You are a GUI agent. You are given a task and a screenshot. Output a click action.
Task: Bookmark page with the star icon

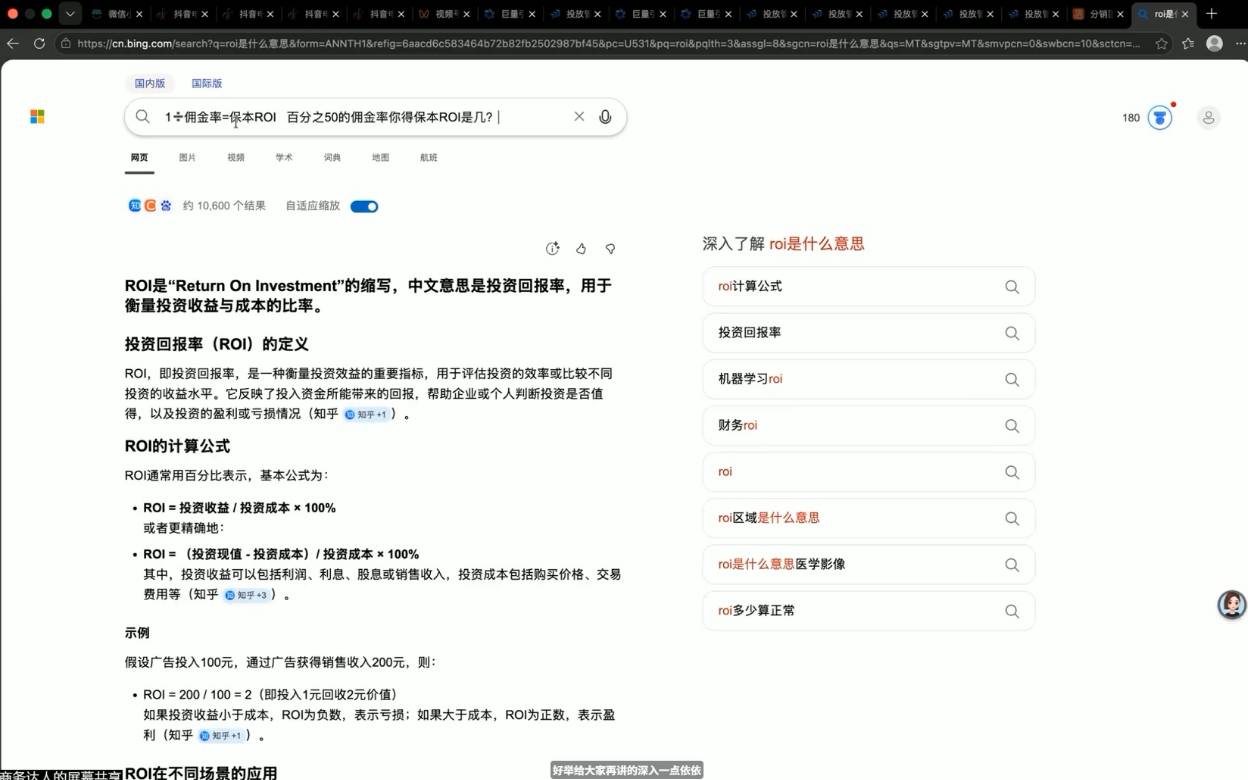pos(1161,44)
